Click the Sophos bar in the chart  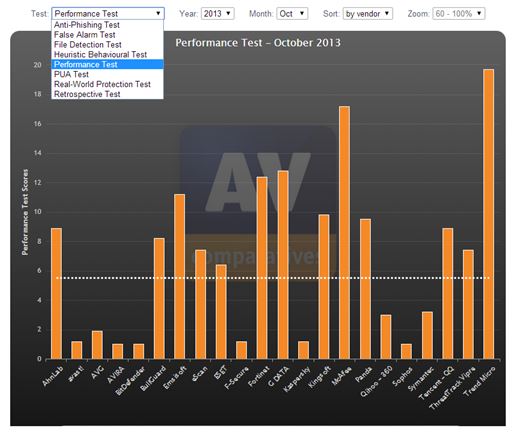406,351
